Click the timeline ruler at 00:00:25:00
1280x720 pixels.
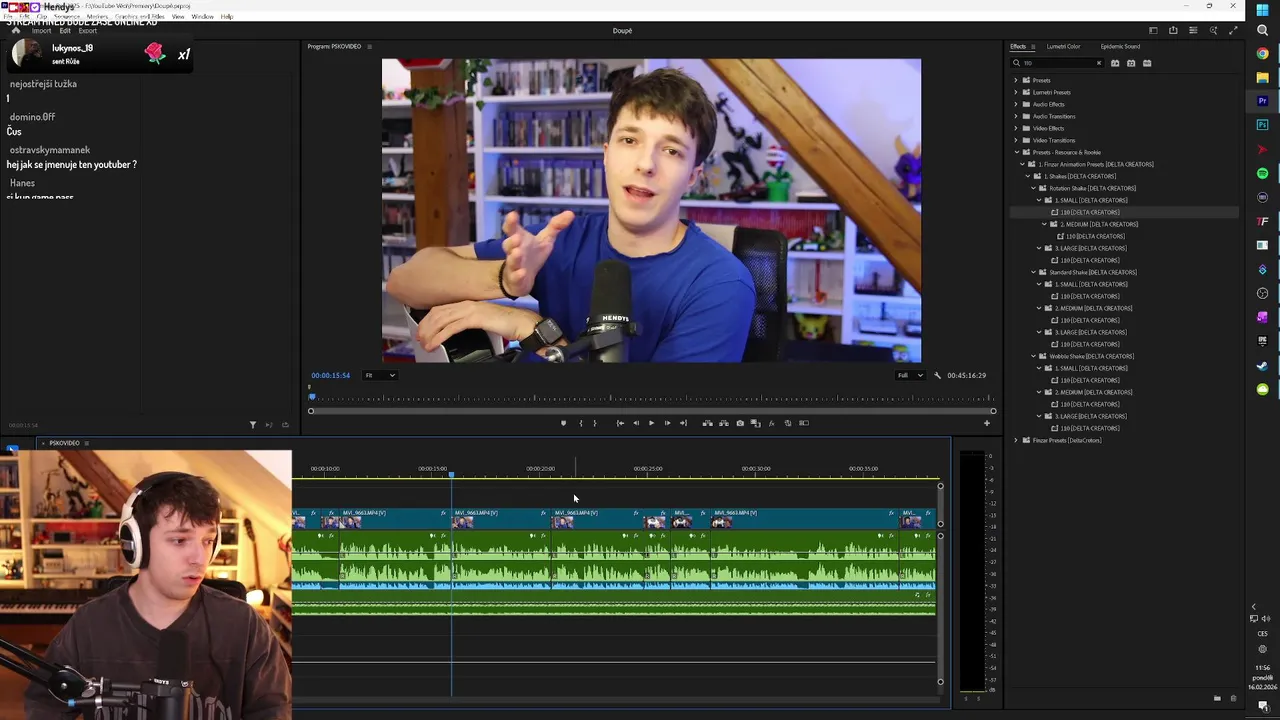coord(648,469)
